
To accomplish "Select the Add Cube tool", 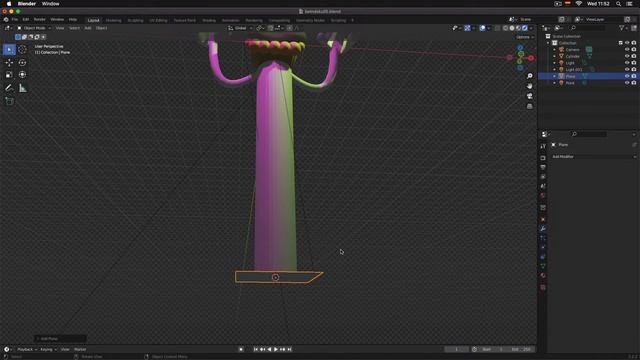I will click(9, 101).
